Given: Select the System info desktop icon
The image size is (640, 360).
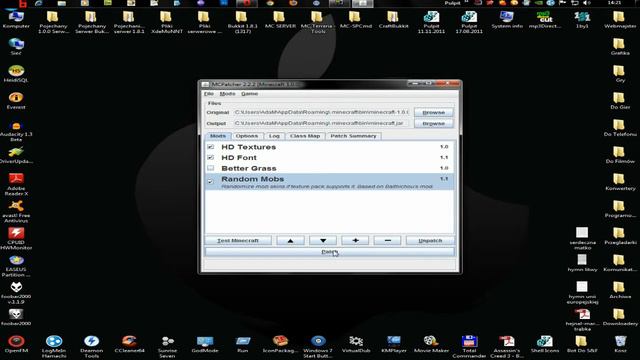Looking at the screenshot, I should 507,20.
